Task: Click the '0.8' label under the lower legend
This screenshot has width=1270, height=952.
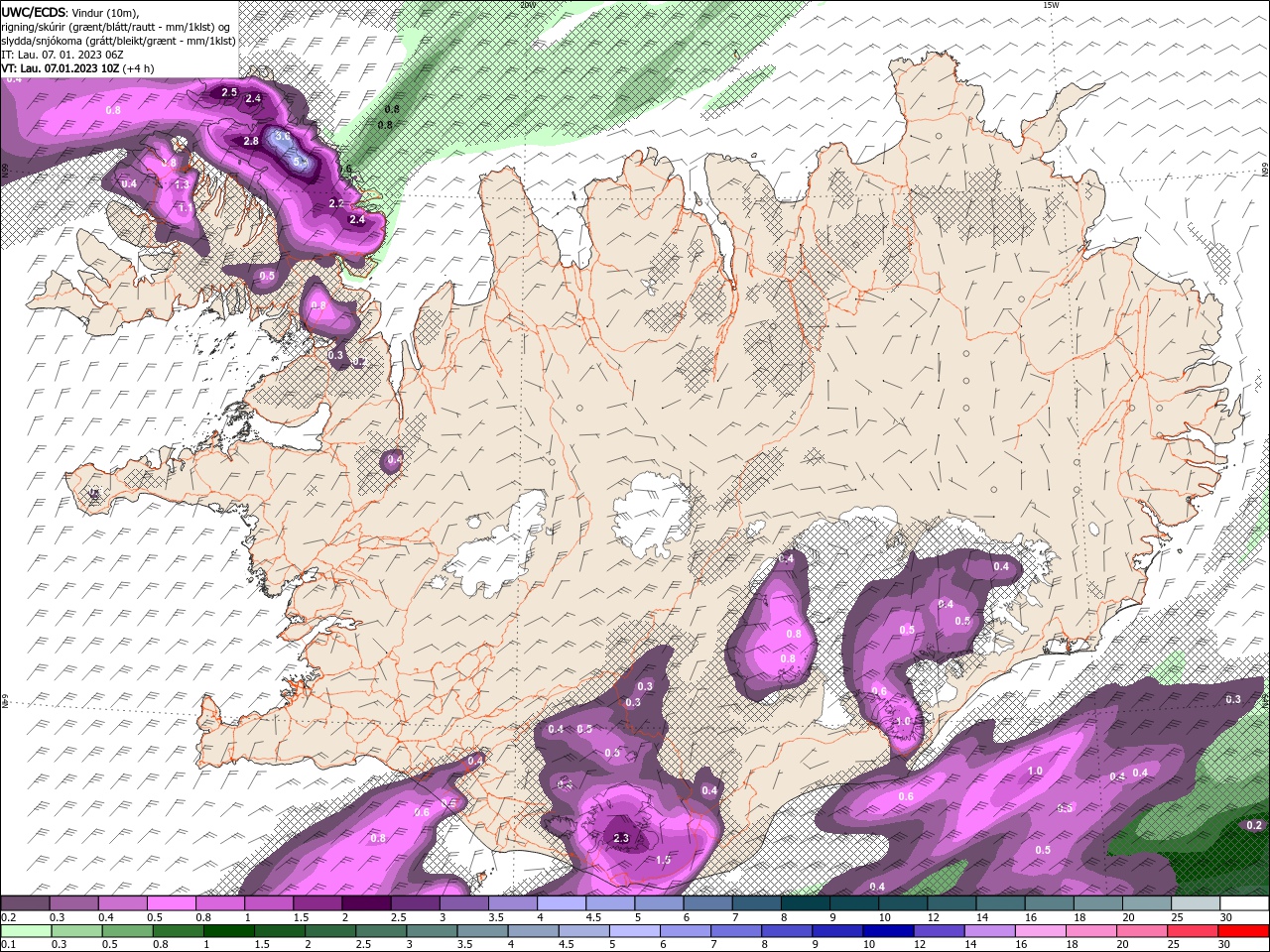Action: [160, 945]
